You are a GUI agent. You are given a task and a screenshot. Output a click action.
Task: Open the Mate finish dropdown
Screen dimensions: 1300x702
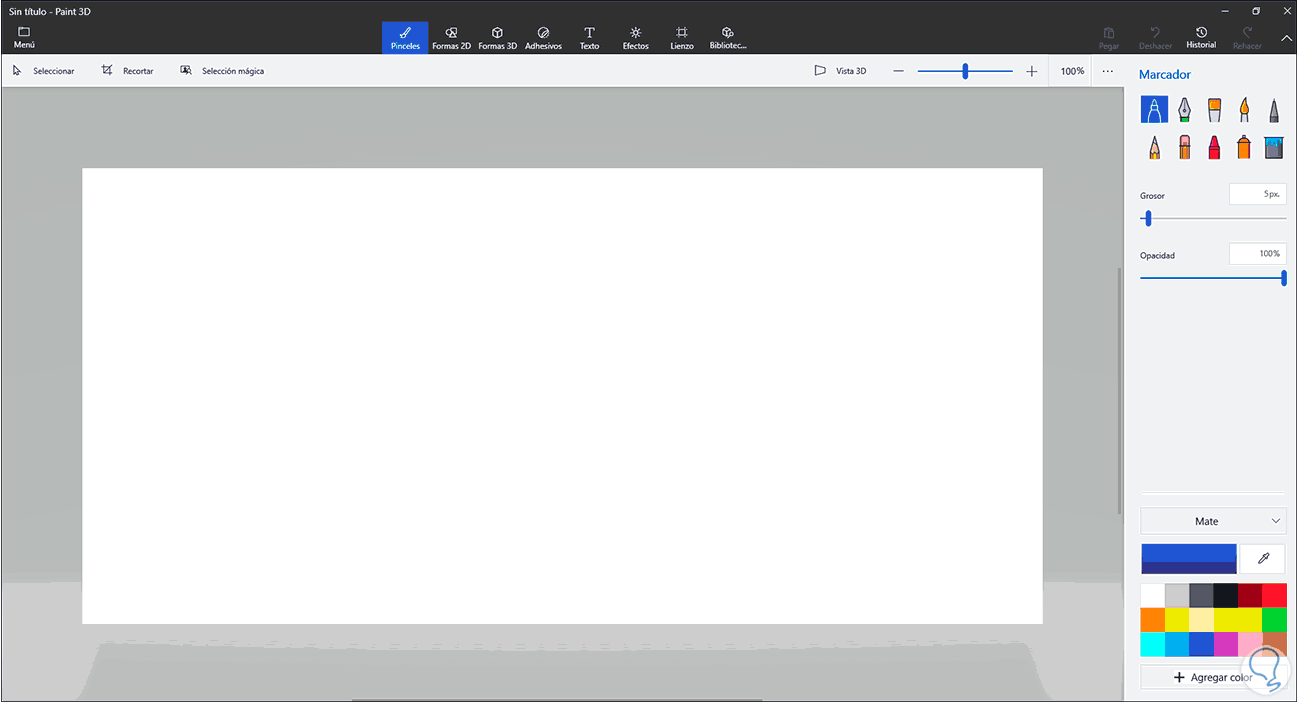click(x=1212, y=520)
